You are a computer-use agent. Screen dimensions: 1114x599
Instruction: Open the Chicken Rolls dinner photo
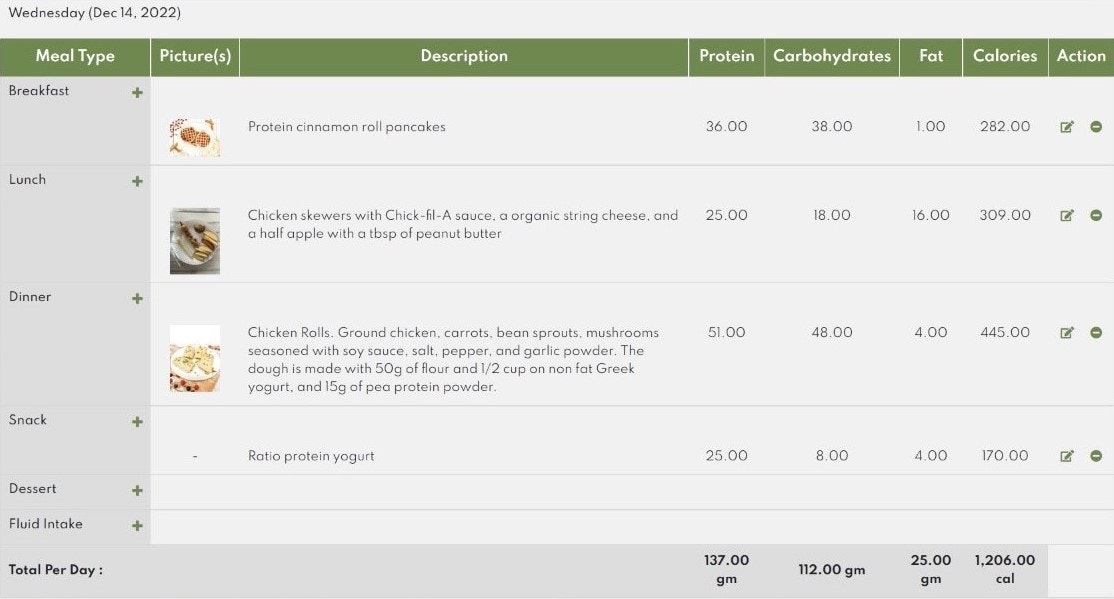195,358
